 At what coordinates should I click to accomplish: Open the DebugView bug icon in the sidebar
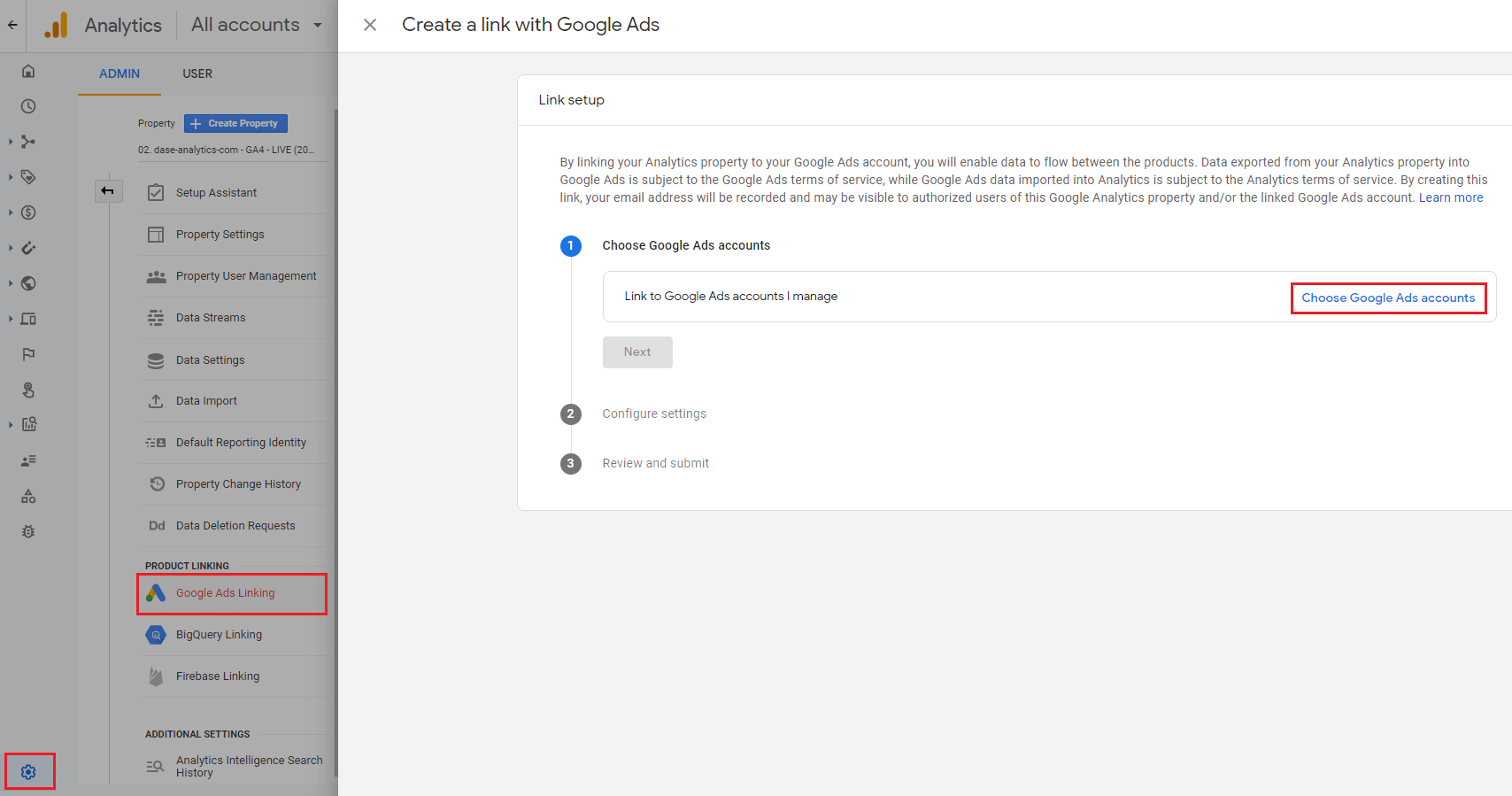(x=28, y=531)
